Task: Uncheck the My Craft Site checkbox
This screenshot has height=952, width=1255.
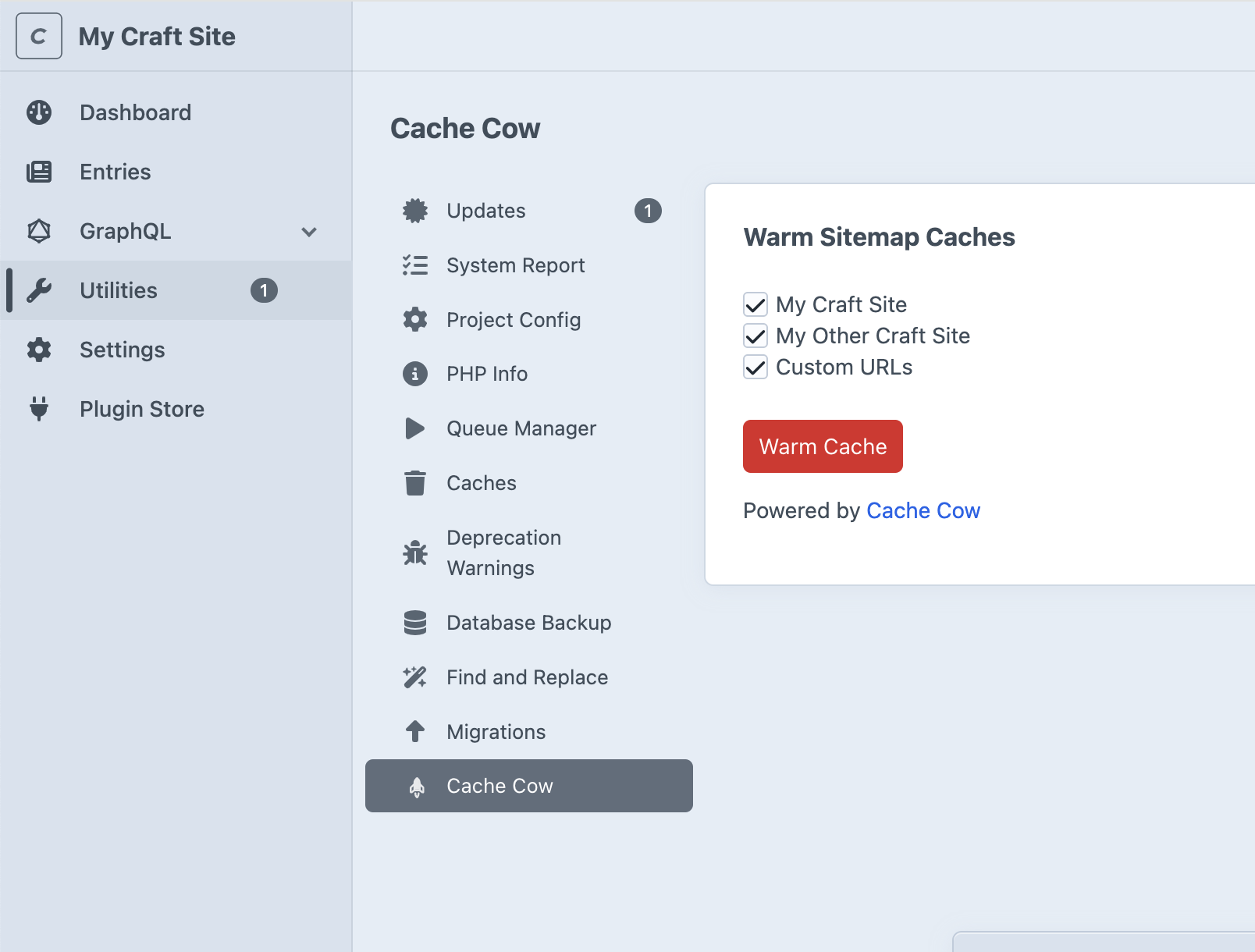Action: click(x=755, y=304)
